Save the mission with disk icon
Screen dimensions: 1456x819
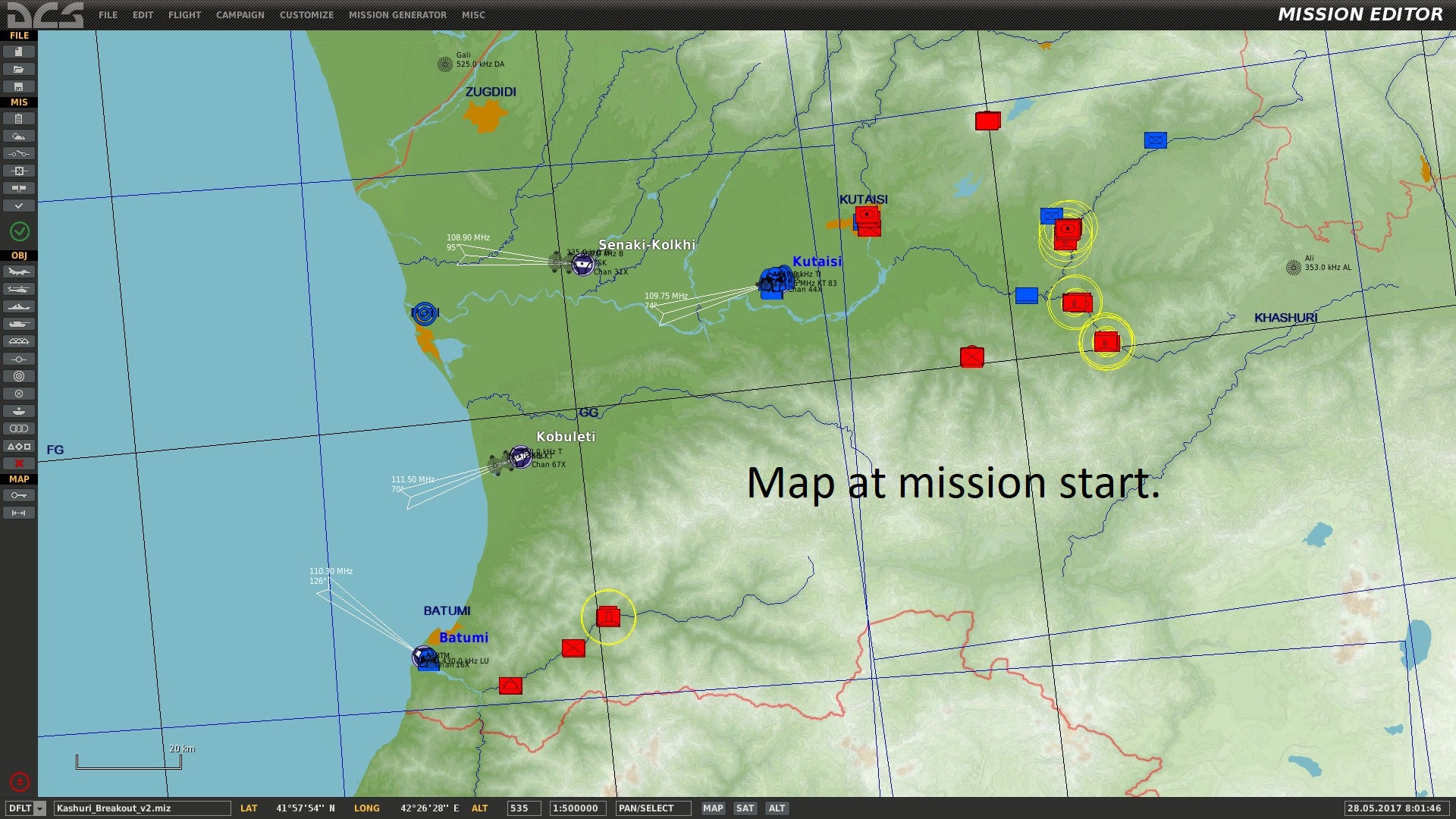click(19, 86)
